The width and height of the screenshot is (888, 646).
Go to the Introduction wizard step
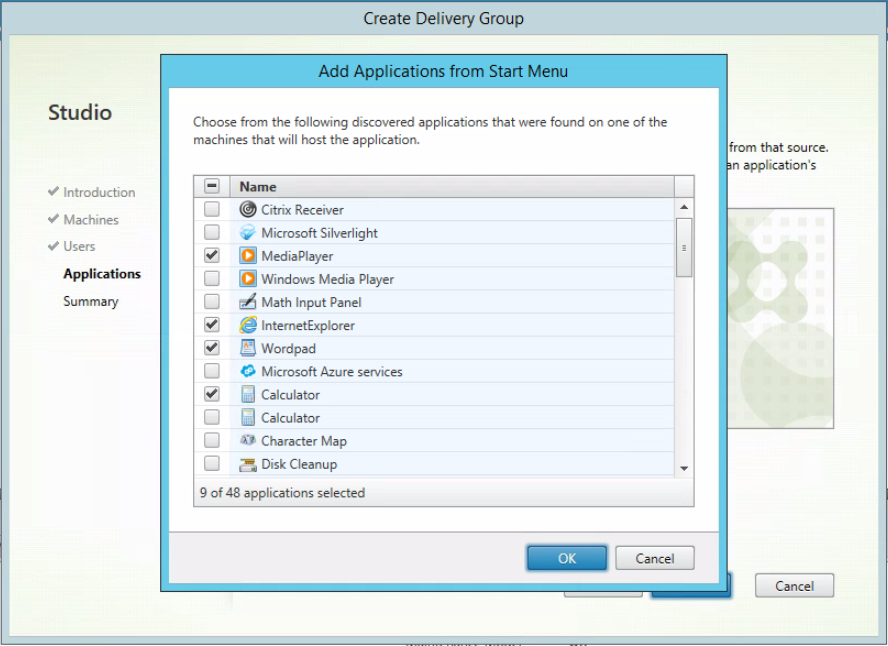[99, 192]
